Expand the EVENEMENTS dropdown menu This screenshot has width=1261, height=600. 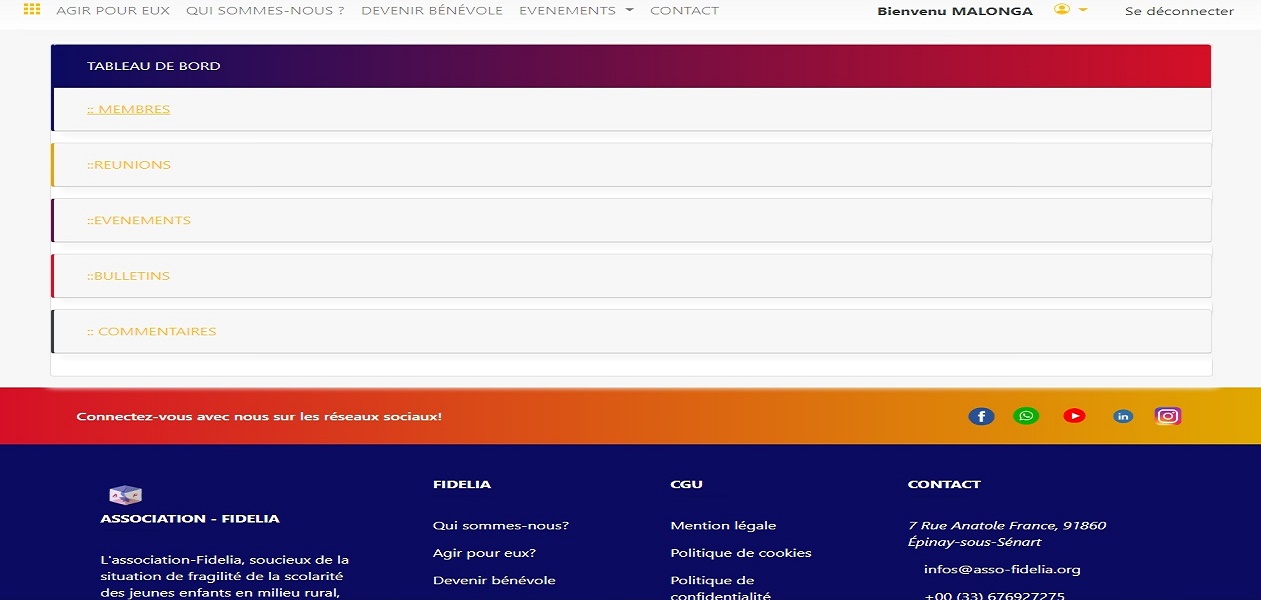[575, 11]
